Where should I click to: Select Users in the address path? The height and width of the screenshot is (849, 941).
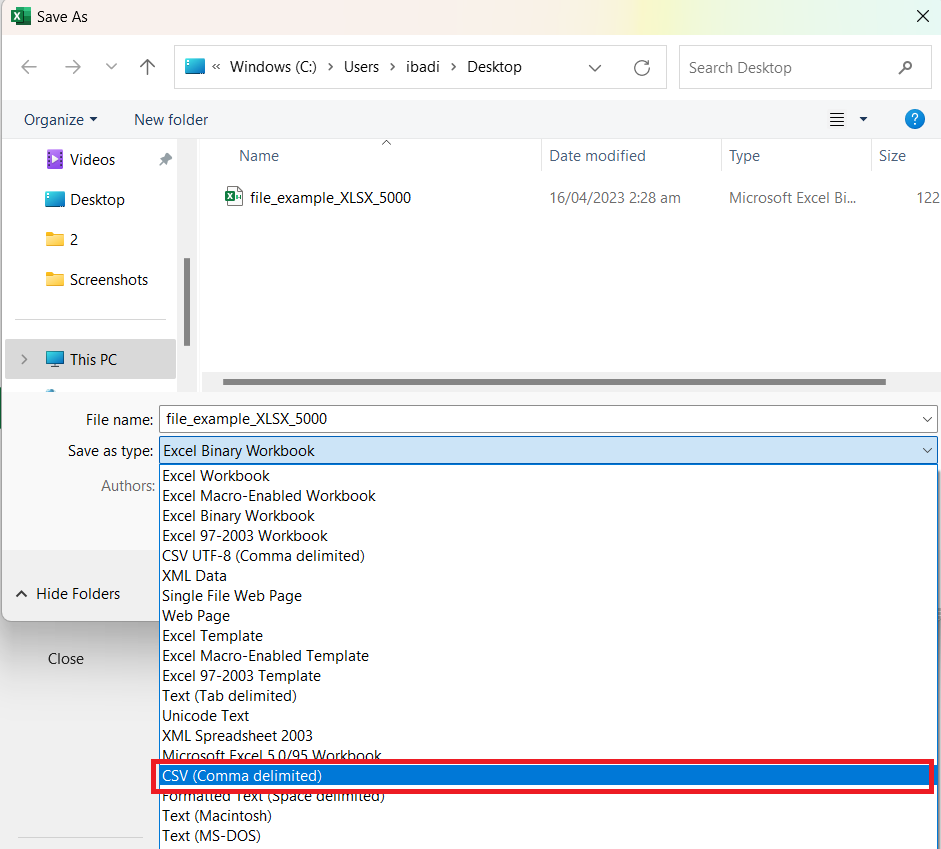(x=361, y=67)
